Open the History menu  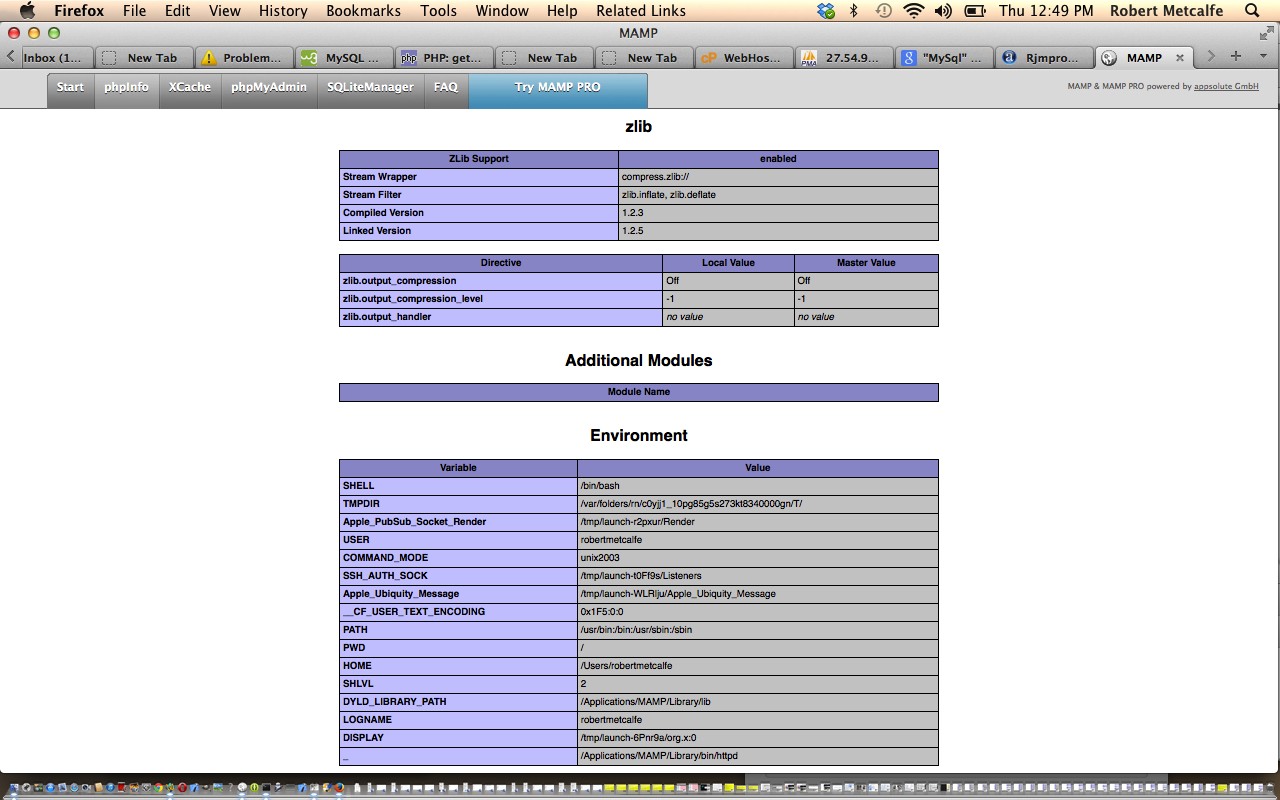point(283,11)
